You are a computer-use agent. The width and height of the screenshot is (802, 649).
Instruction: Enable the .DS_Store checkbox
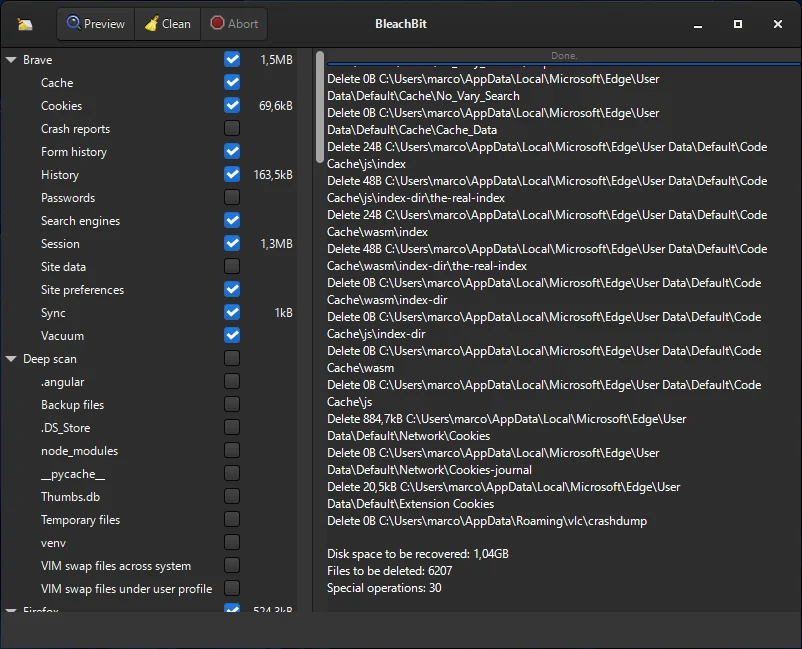click(x=232, y=428)
